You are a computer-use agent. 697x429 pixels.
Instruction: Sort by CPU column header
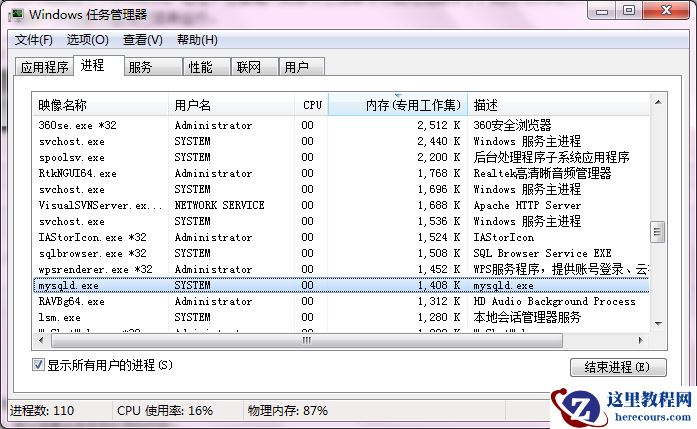coord(311,105)
